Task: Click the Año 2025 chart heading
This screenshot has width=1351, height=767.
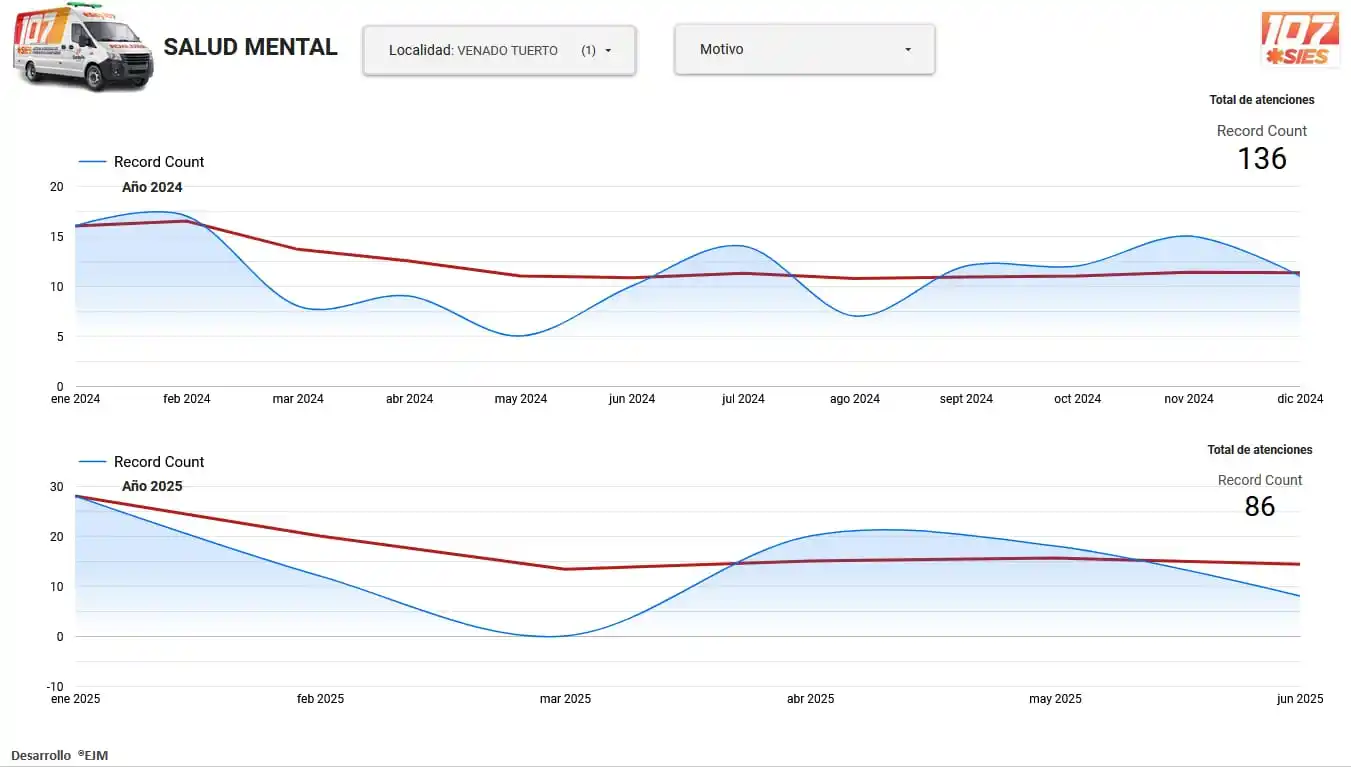Action: 152,486
